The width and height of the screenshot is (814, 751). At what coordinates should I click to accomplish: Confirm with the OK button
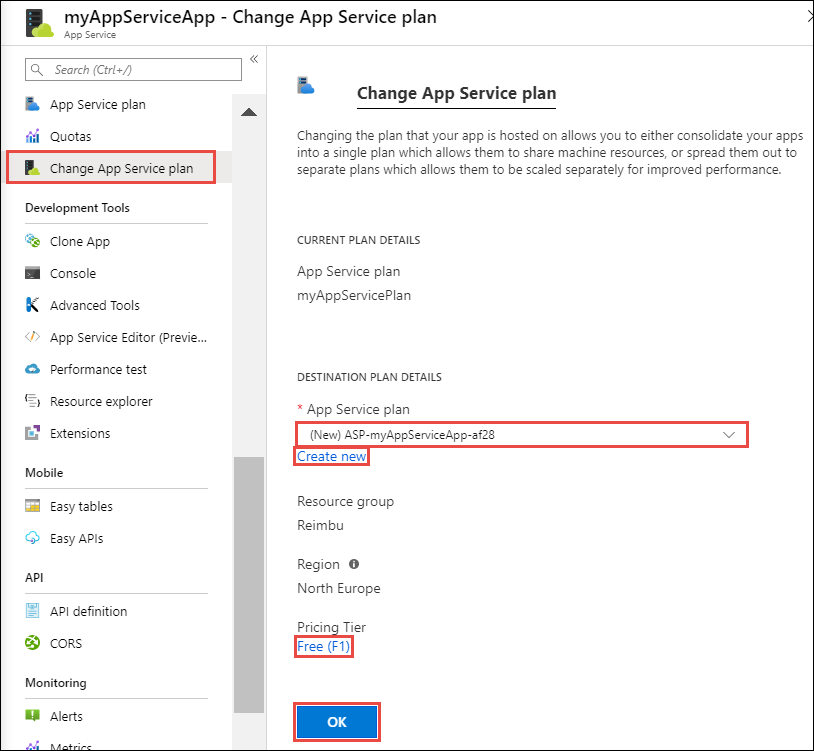coord(337,721)
